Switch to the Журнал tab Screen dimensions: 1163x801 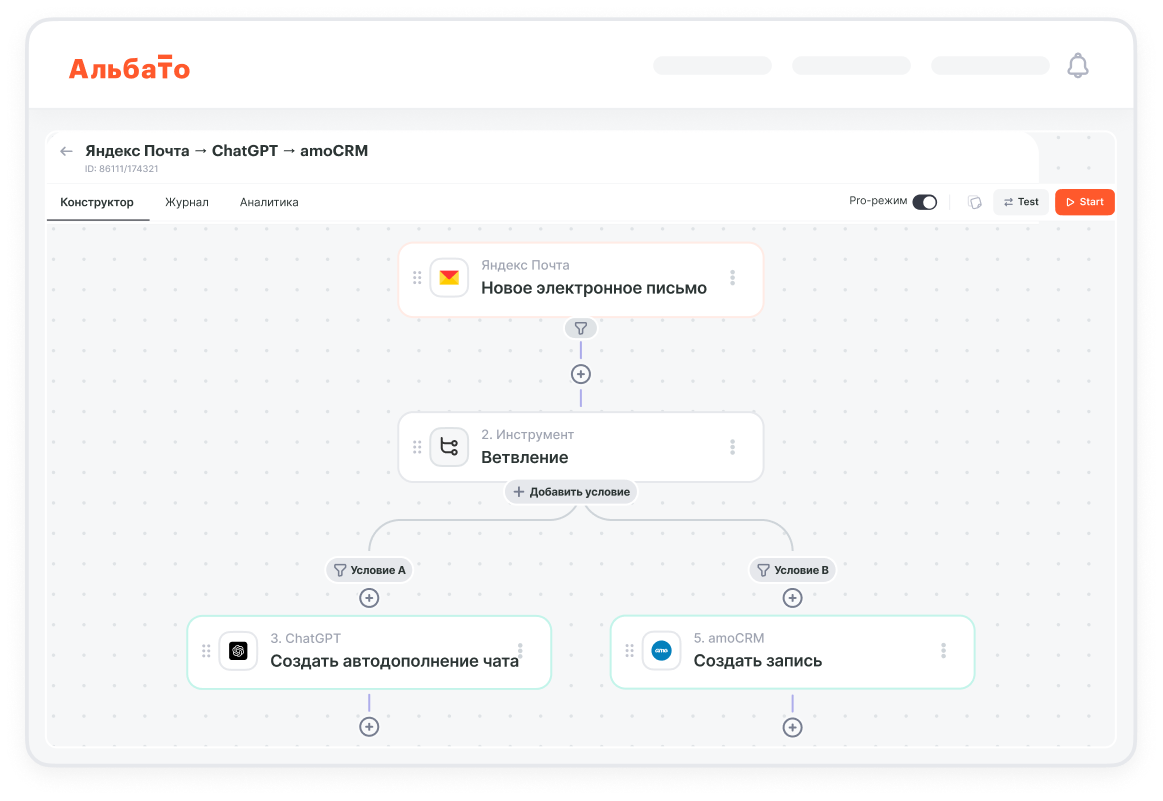pyautogui.click(x=187, y=202)
